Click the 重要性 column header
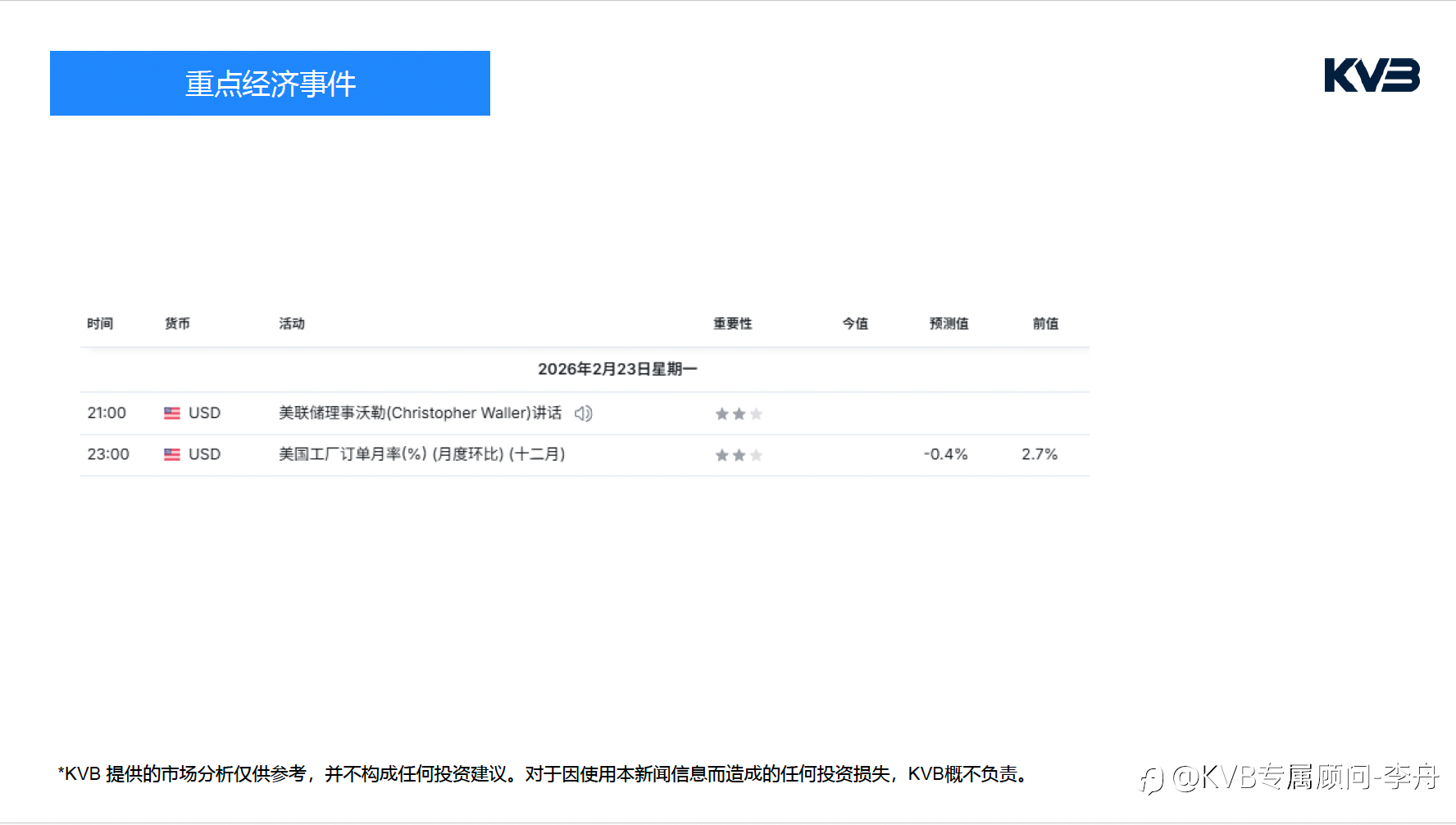The height and width of the screenshot is (825, 1456). 733,324
